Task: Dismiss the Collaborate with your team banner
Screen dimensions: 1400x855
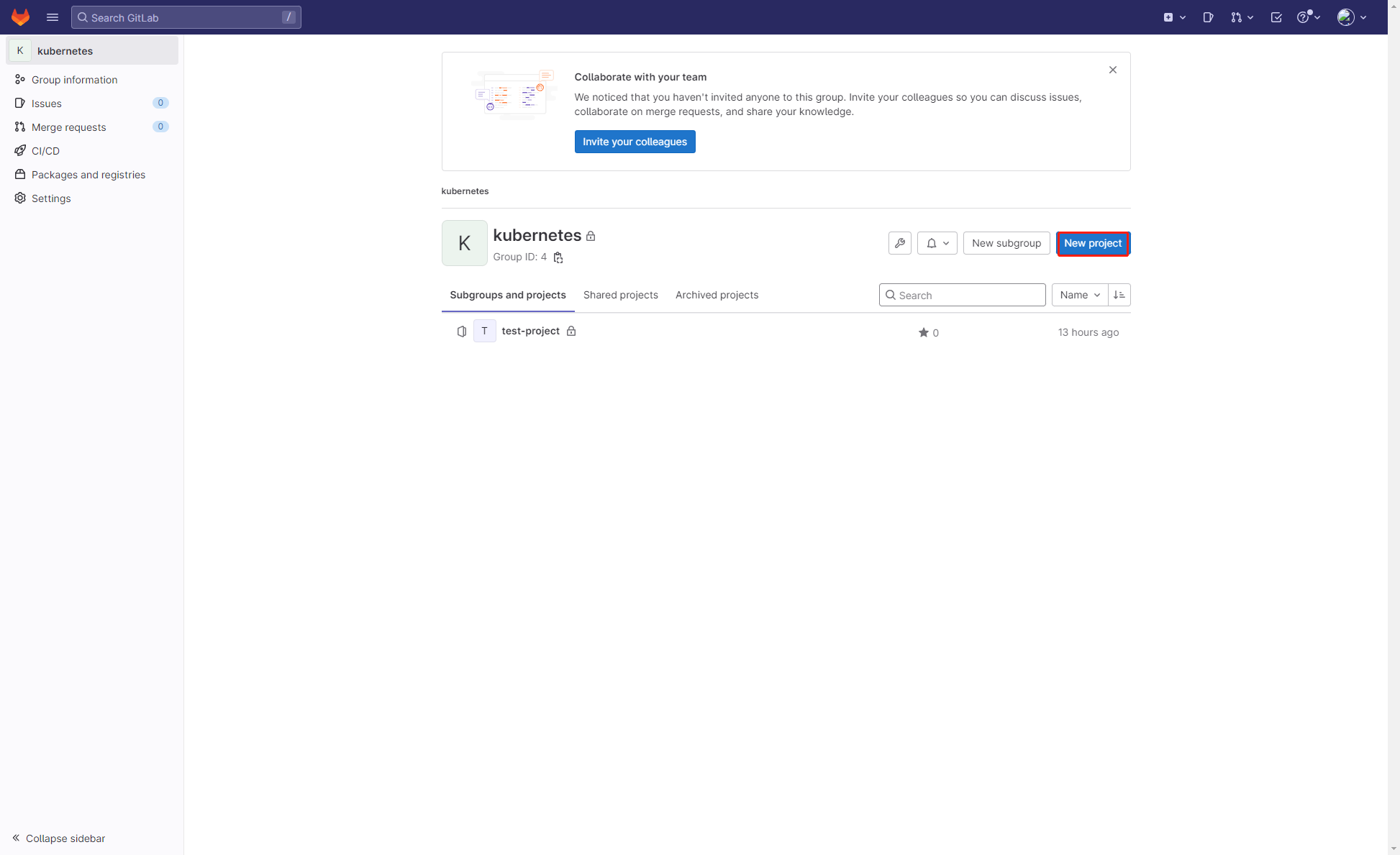Action: pos(1112,70)
